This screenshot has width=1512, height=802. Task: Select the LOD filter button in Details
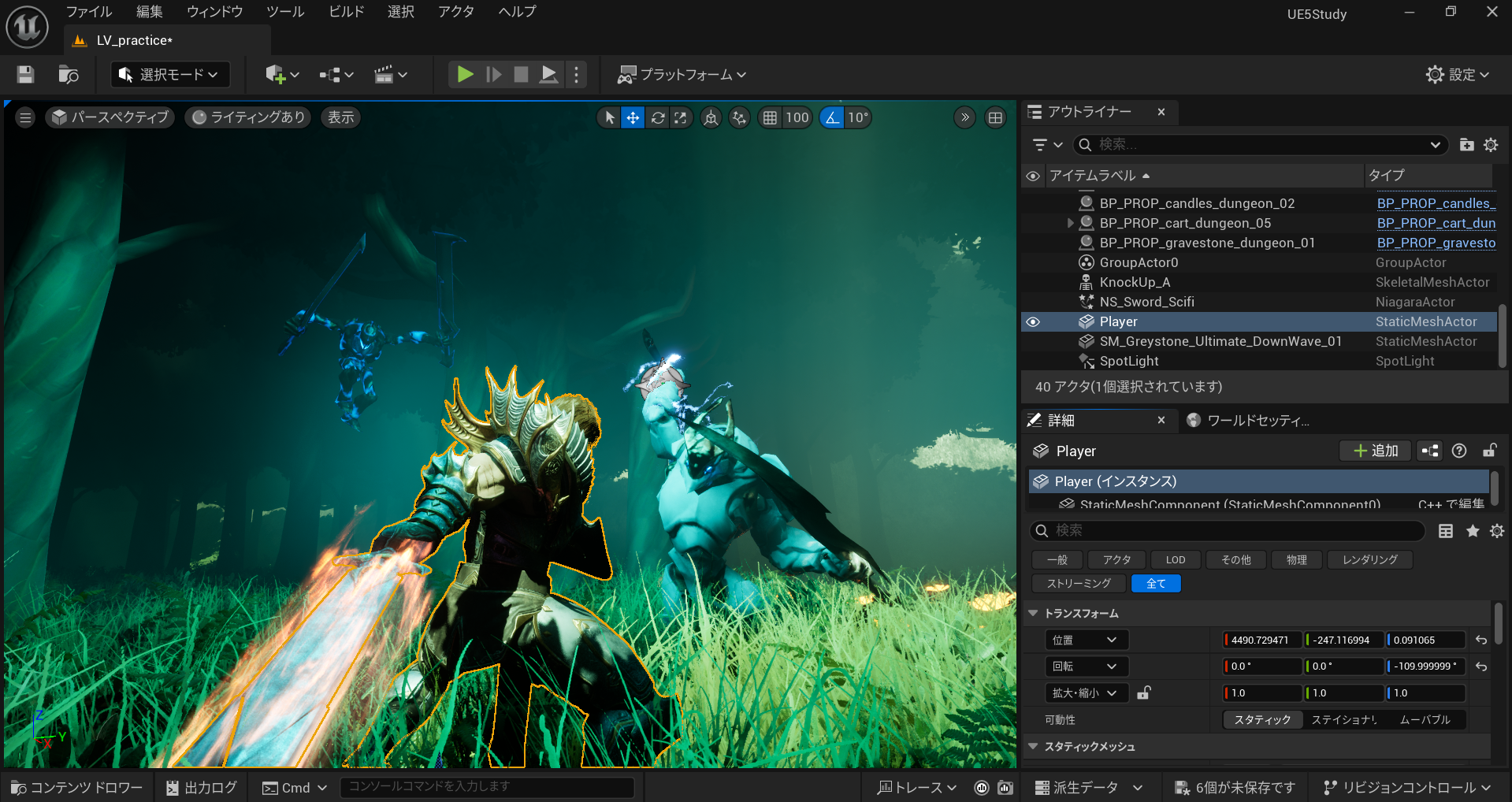coord(1176,560)
